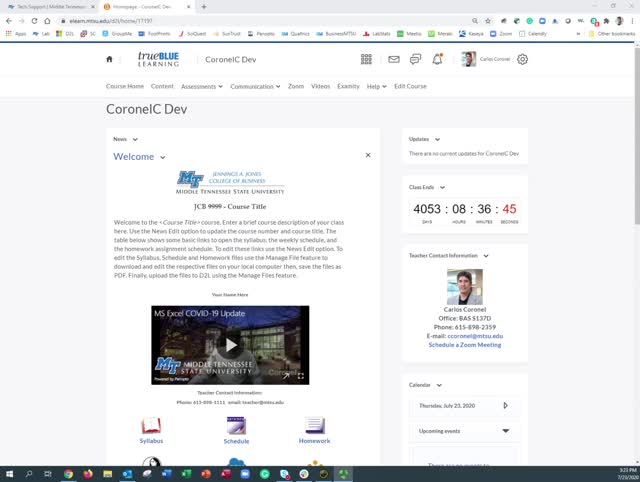Open the subscription alerts chat icon
The width and height of the screenshot is (640, 482).
pyautogui.click(x=415, y=60)
